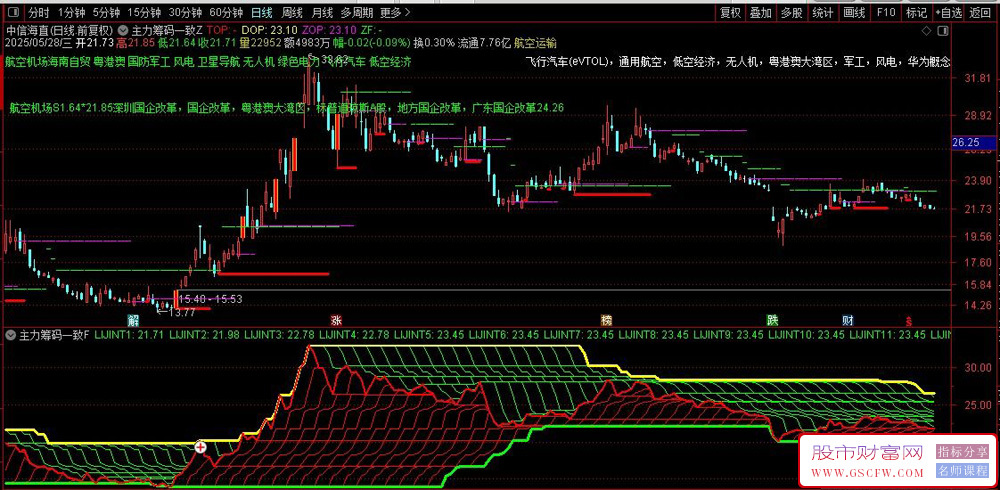This screenshot has width=1000, height=490.
Task: Open F10 company info
Action: (x=885, y=12)
